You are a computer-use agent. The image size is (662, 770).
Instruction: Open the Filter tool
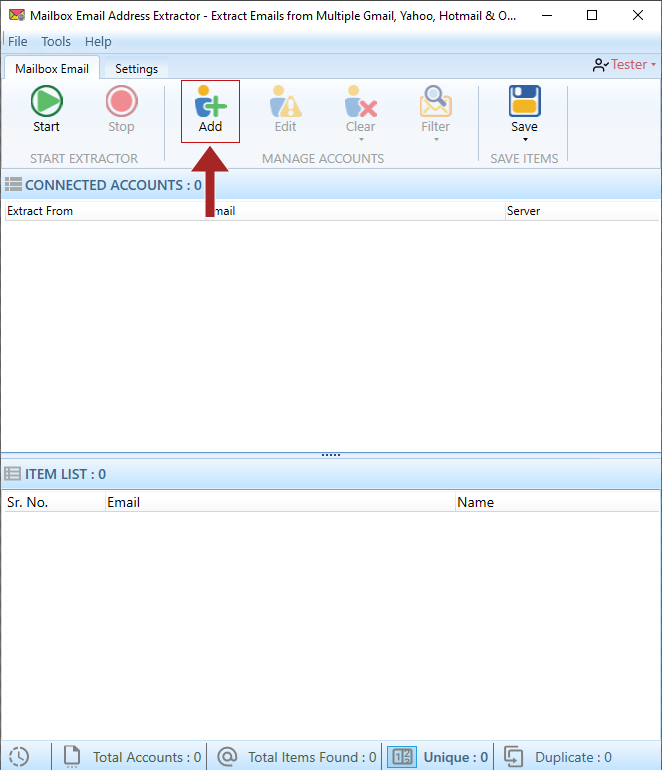click(435, 109)
